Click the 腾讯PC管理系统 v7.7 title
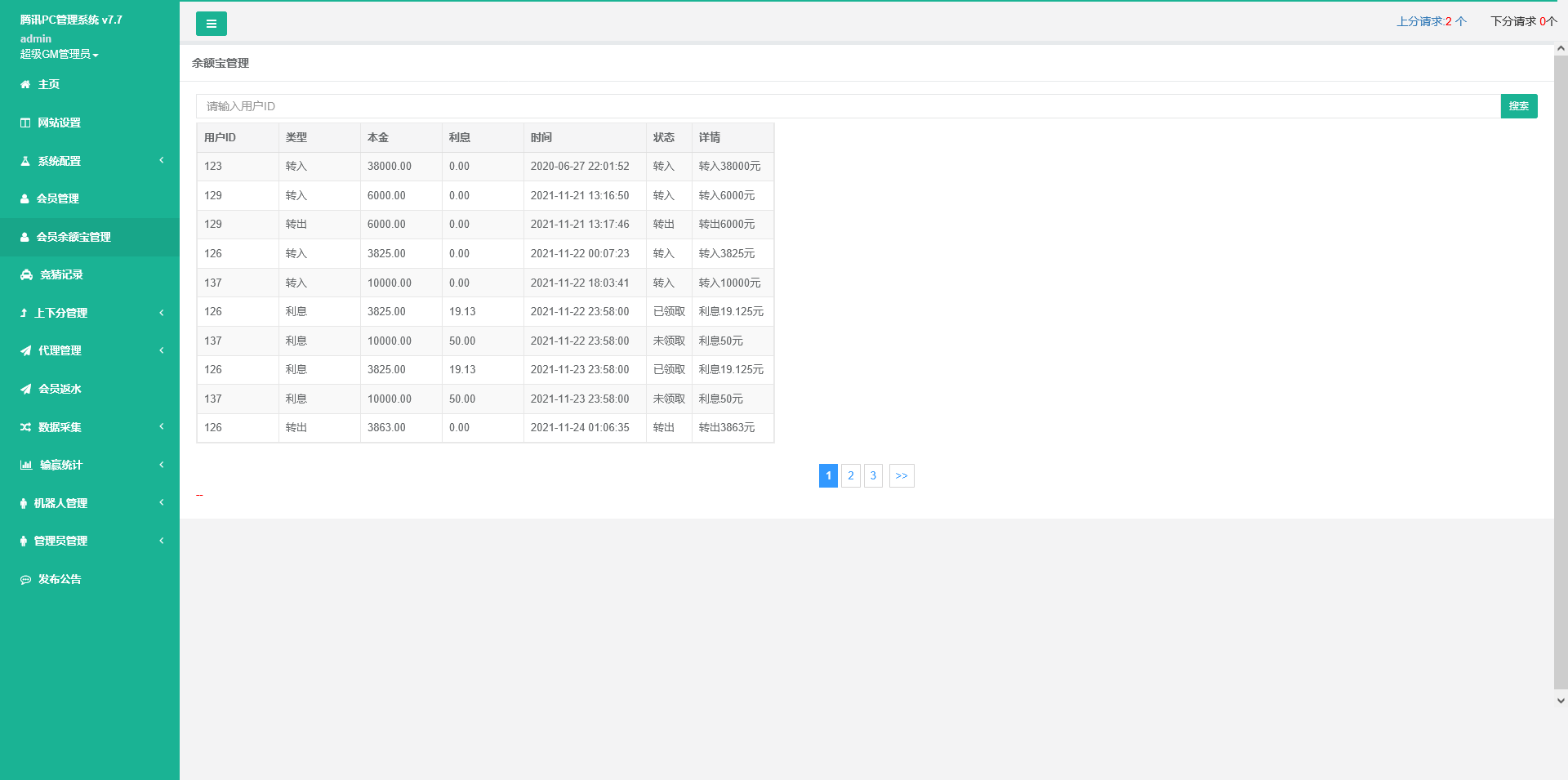The image size is (1568, 780). pos(71,20)
